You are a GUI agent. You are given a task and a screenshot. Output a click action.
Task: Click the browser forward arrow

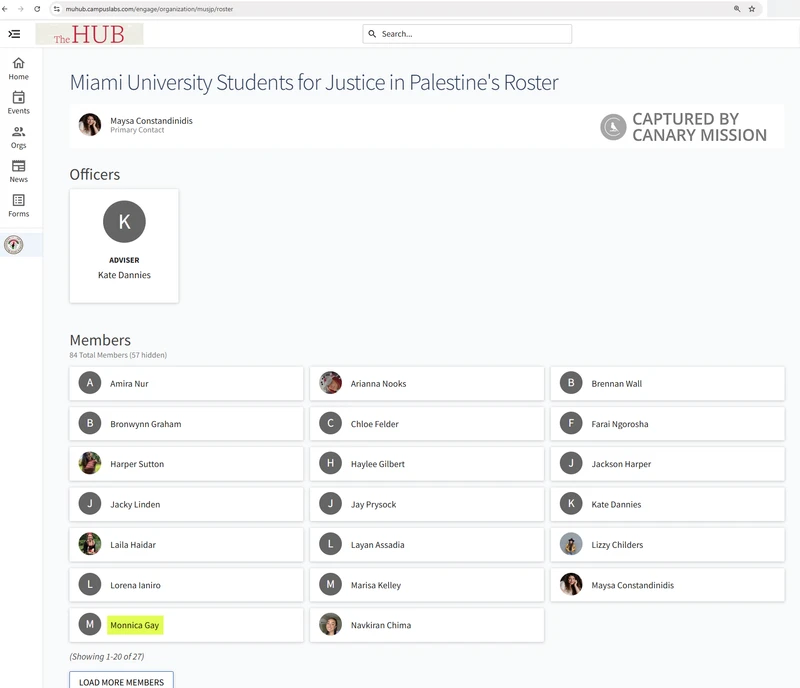click(21, 9)
